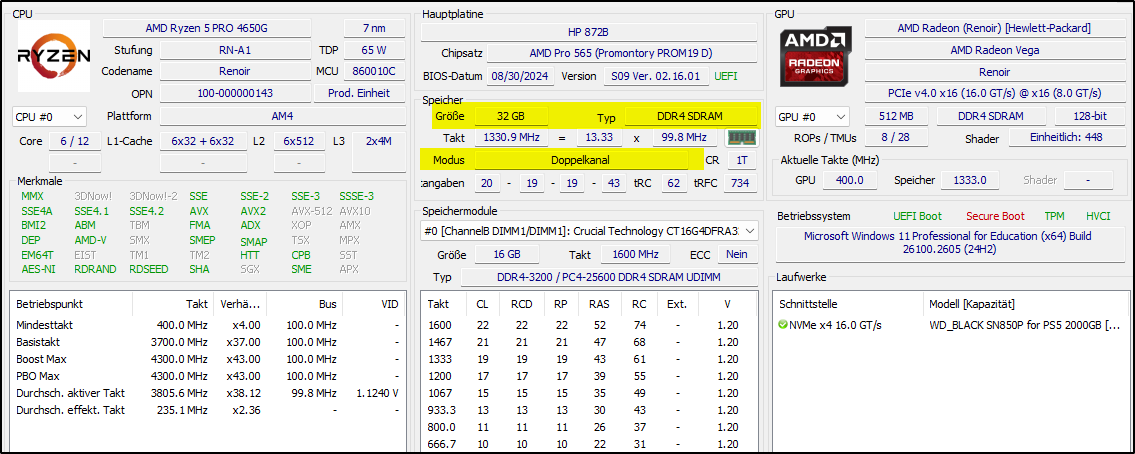Screen dimensions: 1135x454
Task: Click the ECC value Nein
Action: (737, 254)
